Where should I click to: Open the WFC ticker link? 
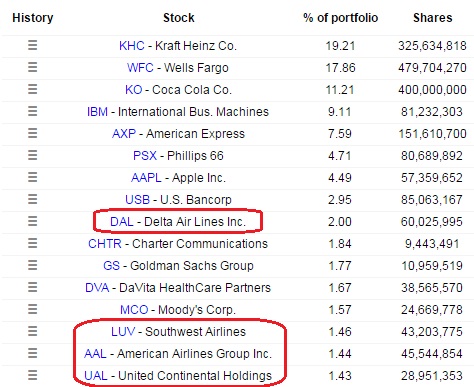pos(140,68)
